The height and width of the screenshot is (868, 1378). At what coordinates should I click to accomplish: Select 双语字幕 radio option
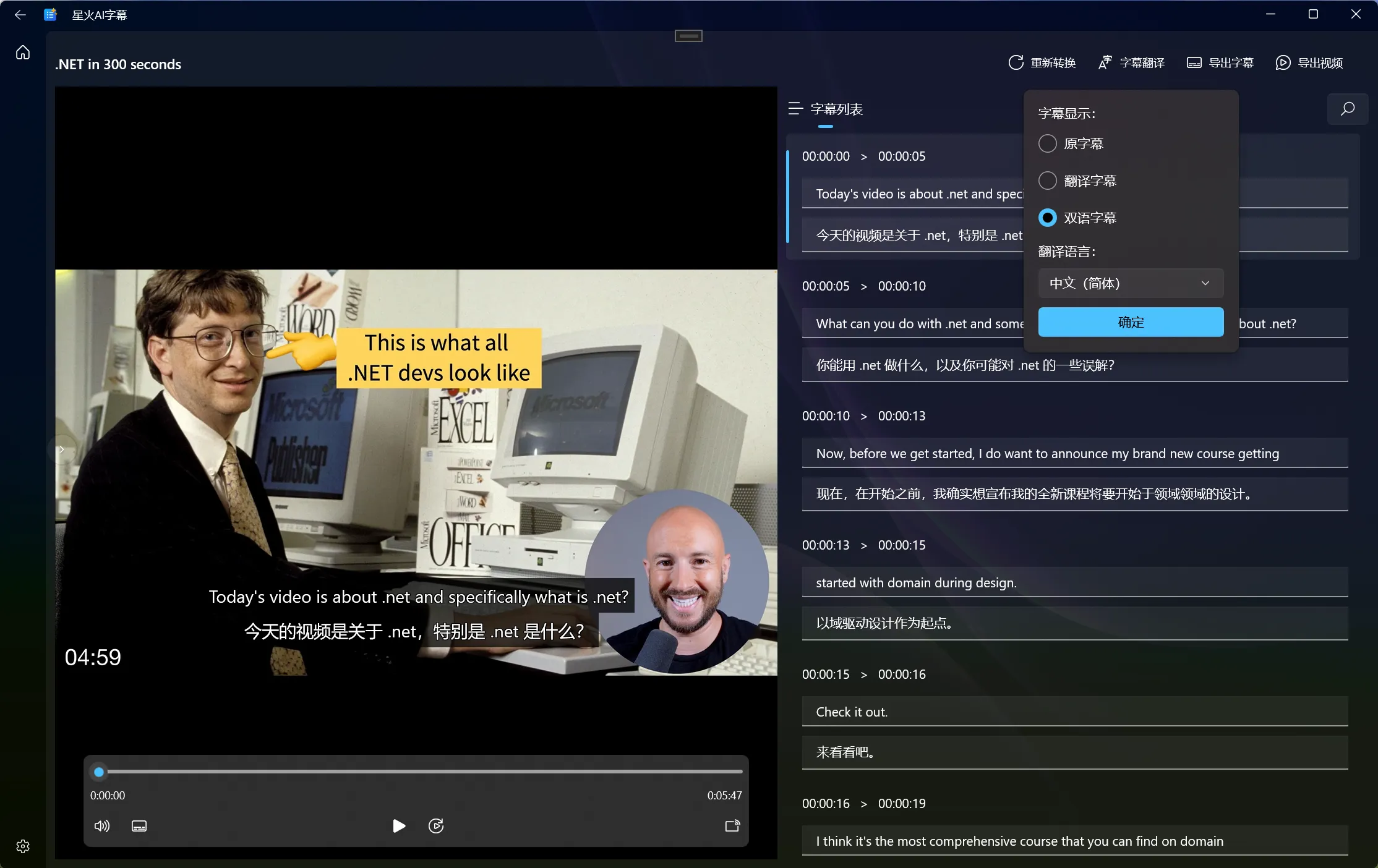click(1048, 218)
